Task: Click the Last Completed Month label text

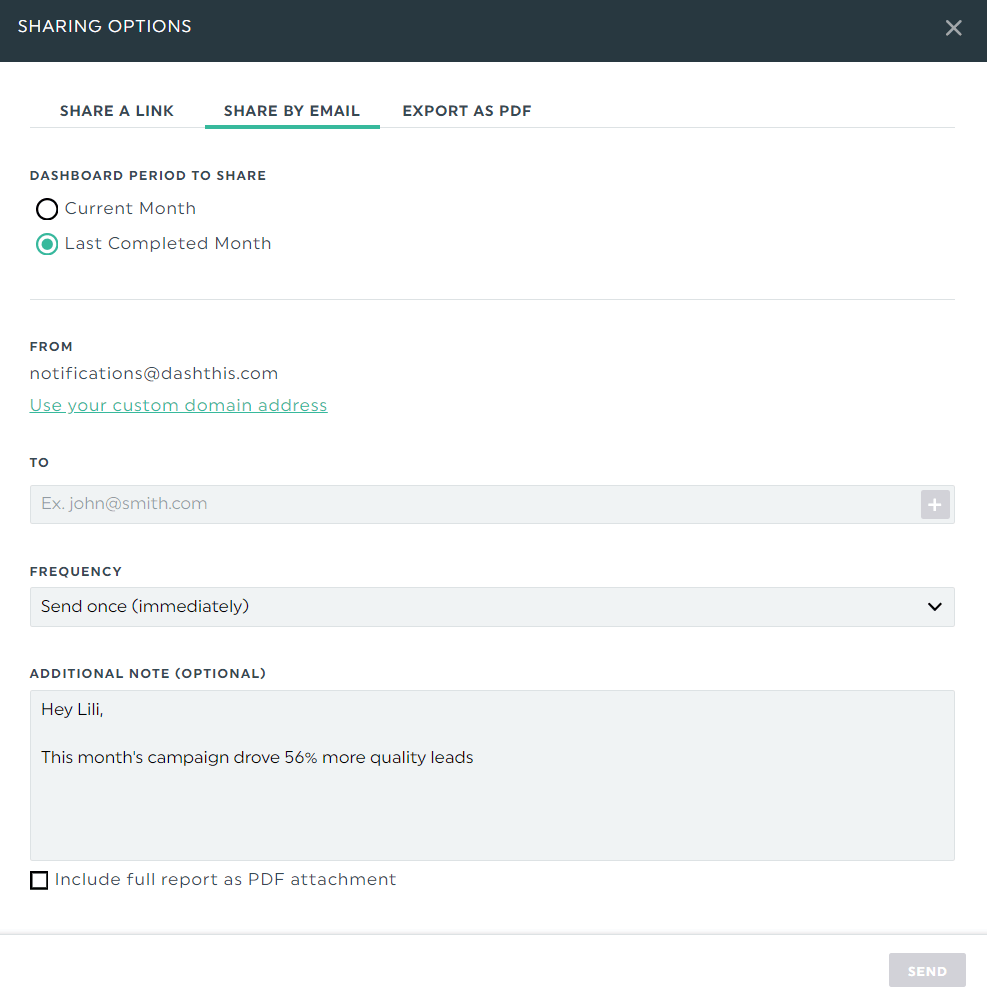Action: [x=168, y=243]
